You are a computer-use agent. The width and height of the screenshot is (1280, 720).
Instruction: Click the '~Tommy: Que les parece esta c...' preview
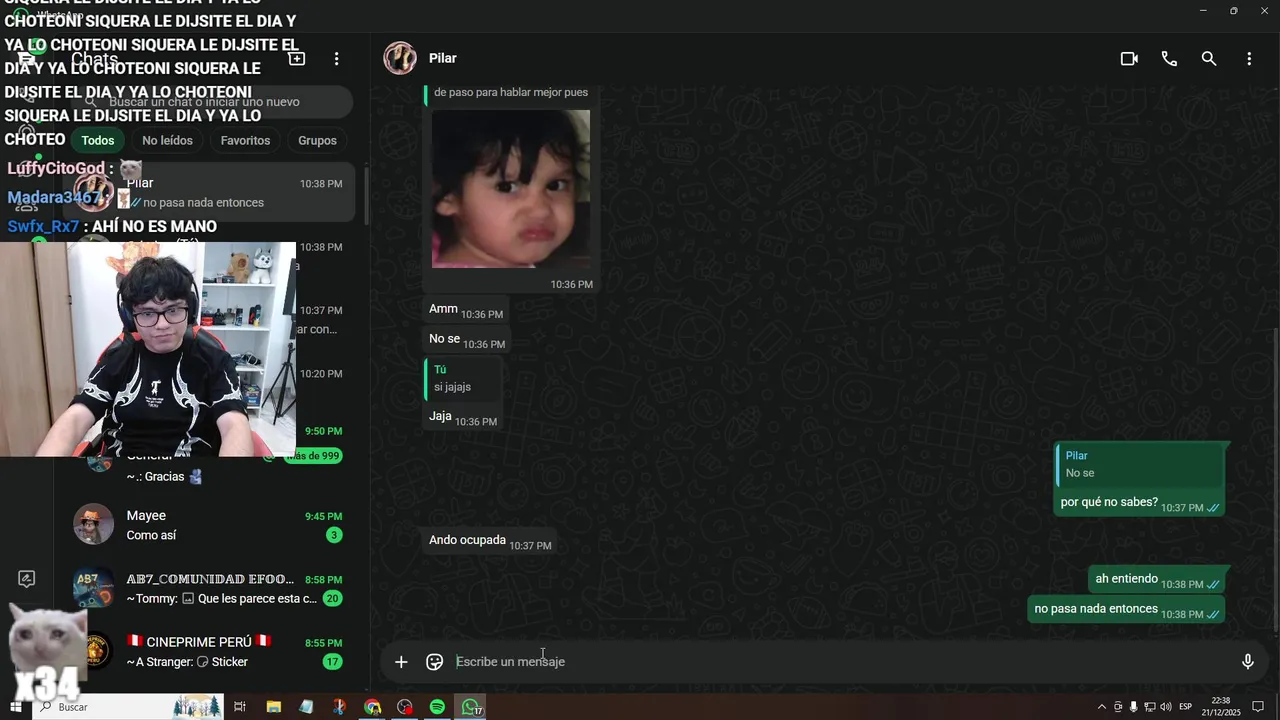coord(221,599)
